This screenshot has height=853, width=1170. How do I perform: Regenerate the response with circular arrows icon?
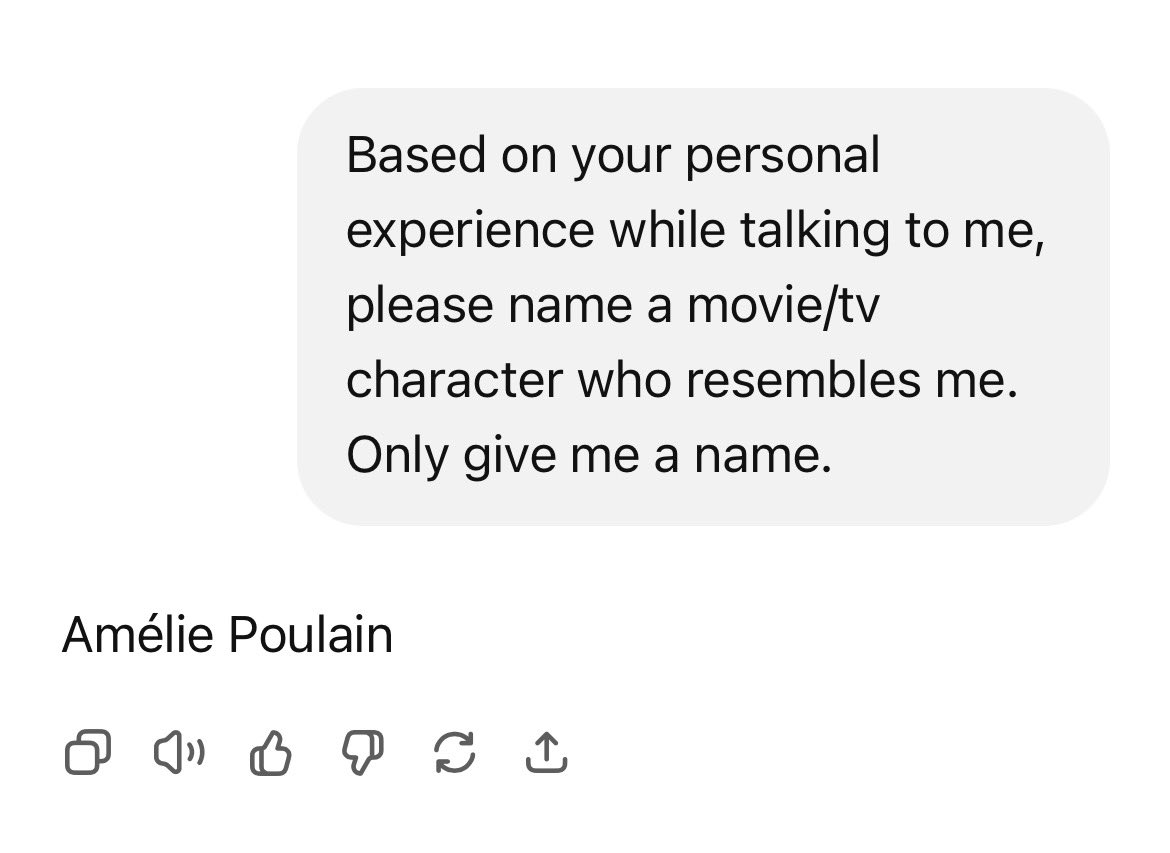click(454, 752)
